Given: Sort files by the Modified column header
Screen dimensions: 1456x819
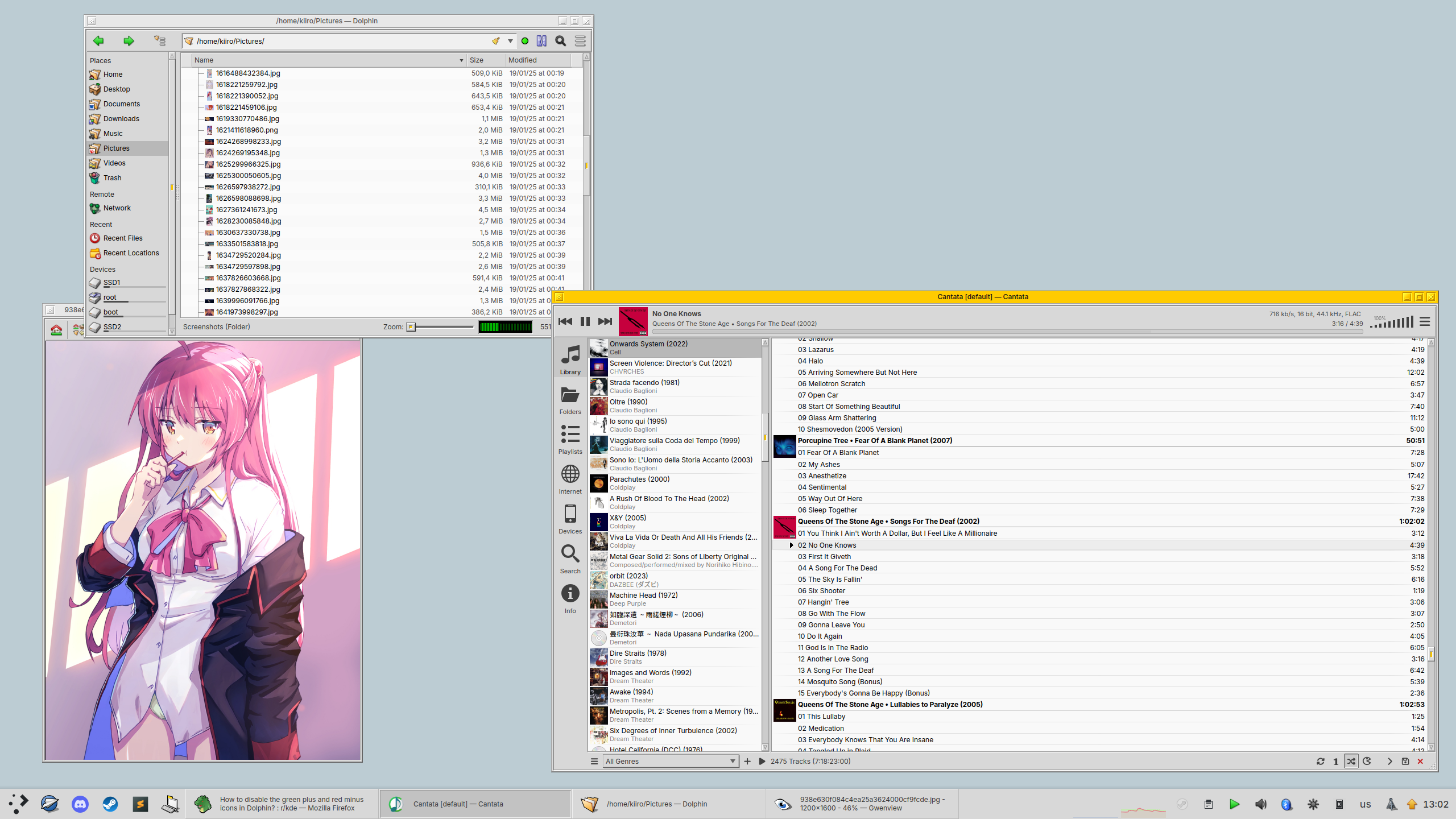Looking at the screenshot, I should pos(538,60).
